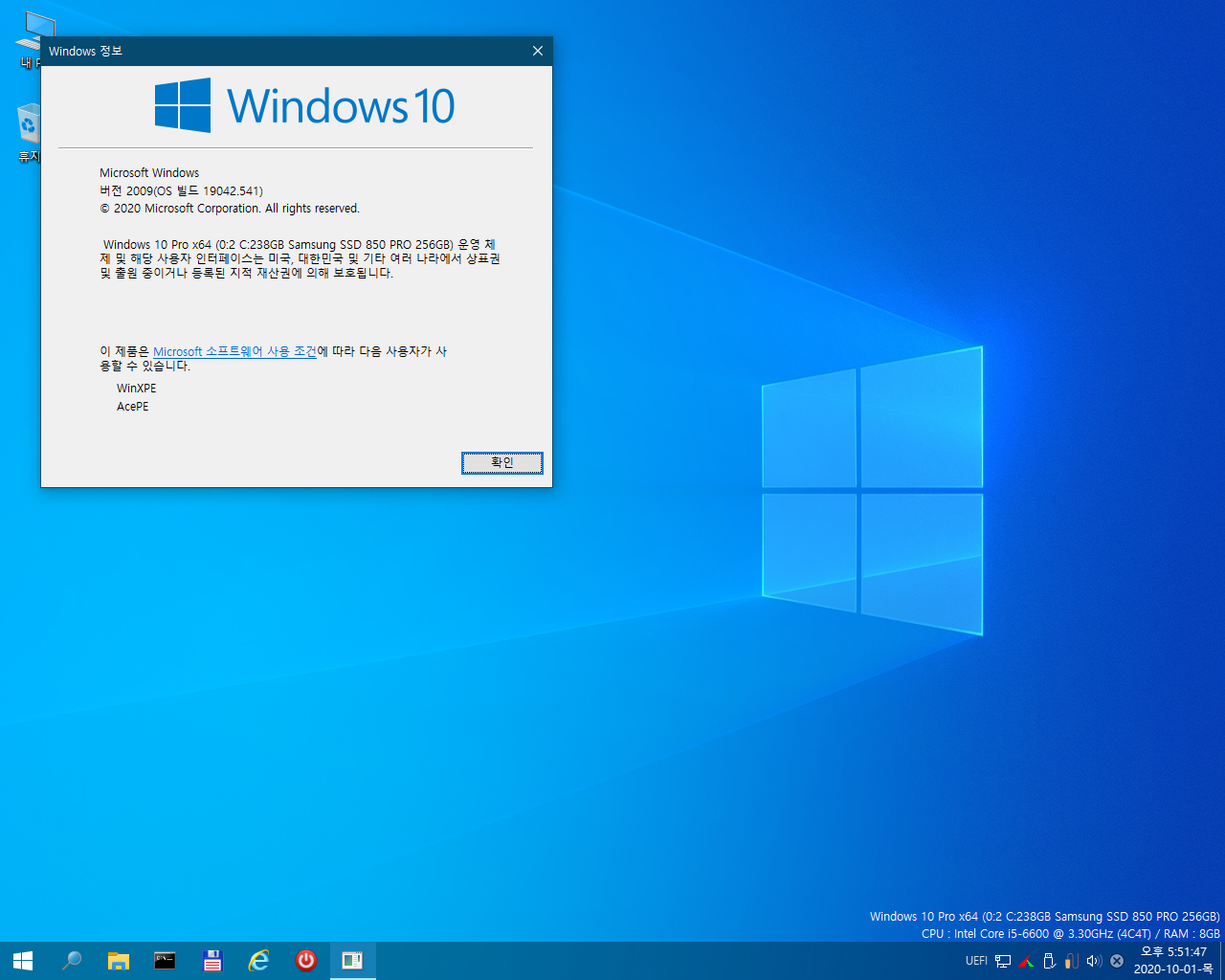Screen dimensions: 1225x980
Task: Click the red power button taskbar icon
Action: (306, 961)
